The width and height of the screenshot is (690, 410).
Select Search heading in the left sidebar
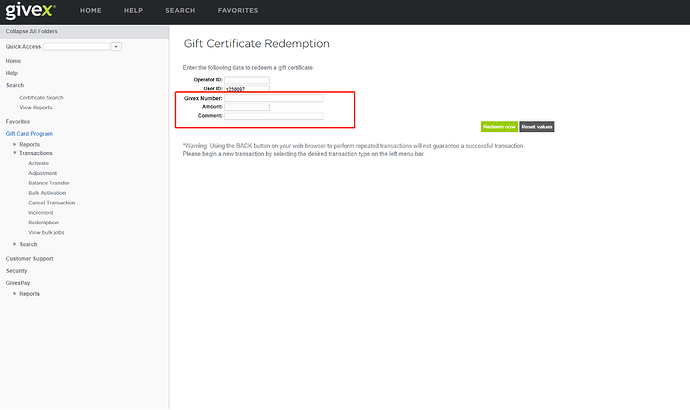15,85
